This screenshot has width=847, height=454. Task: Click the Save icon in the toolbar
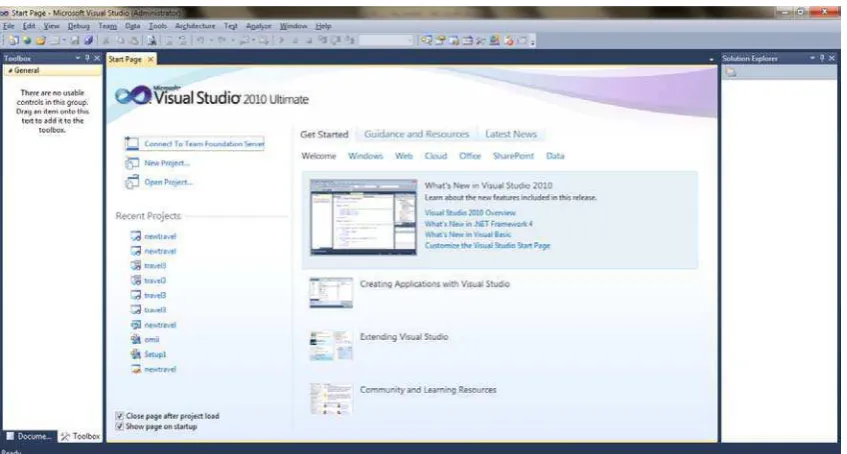pyautogui.click(x=75, y=41)
